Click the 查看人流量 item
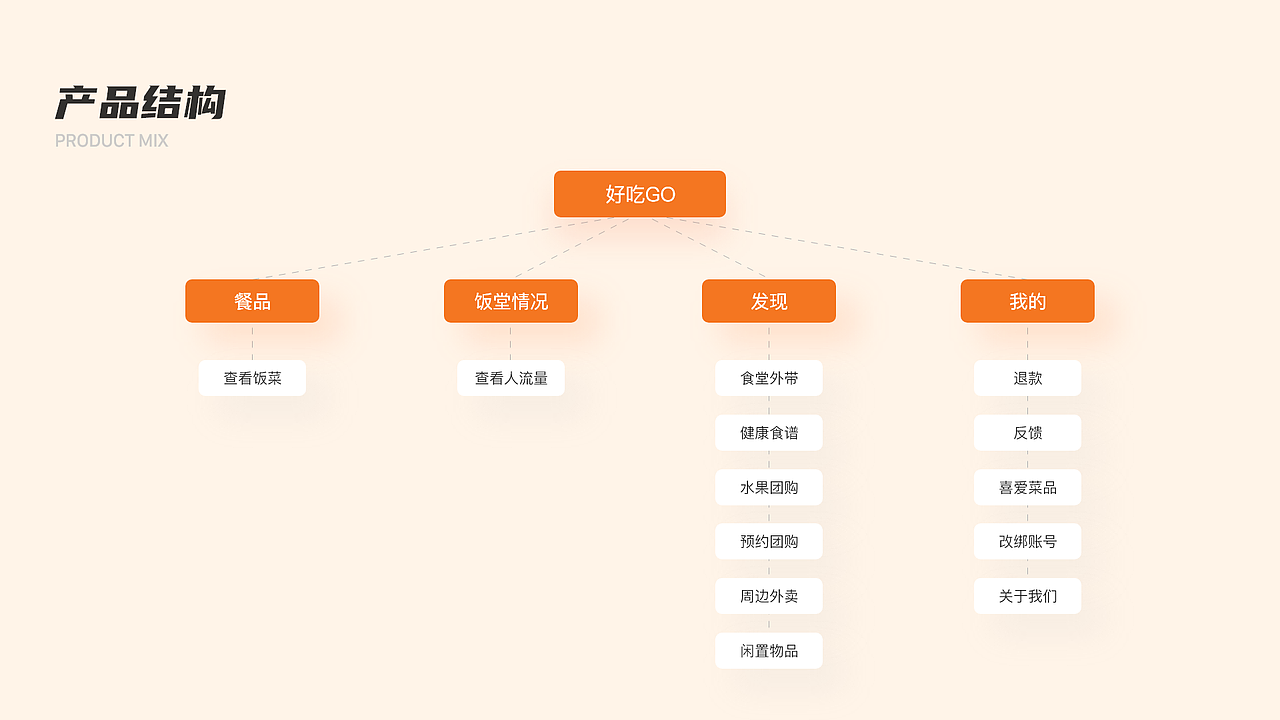The width and height of the screenshot is (1280, 720). pos(511,378)
